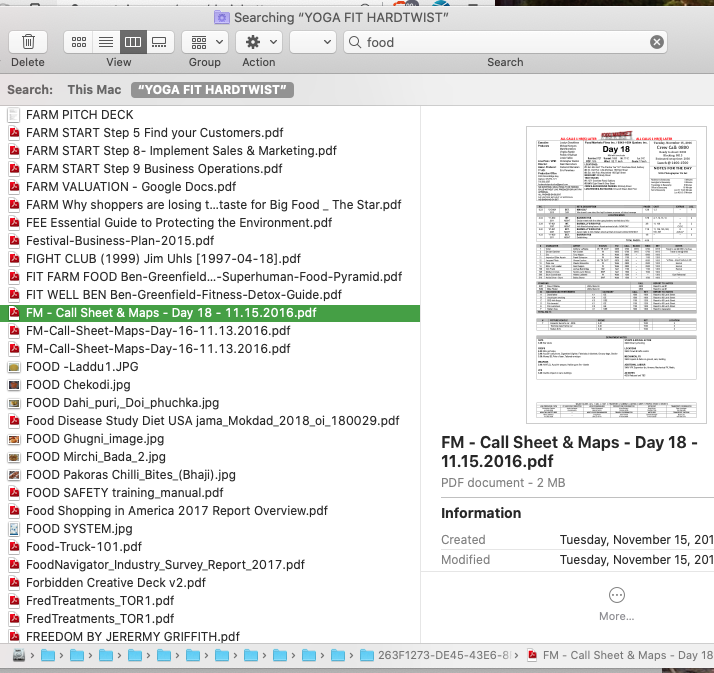Click the FOOD SYSTEM.jpg filename
Viewport: 714px width, 673px height.
pos(79,529)
